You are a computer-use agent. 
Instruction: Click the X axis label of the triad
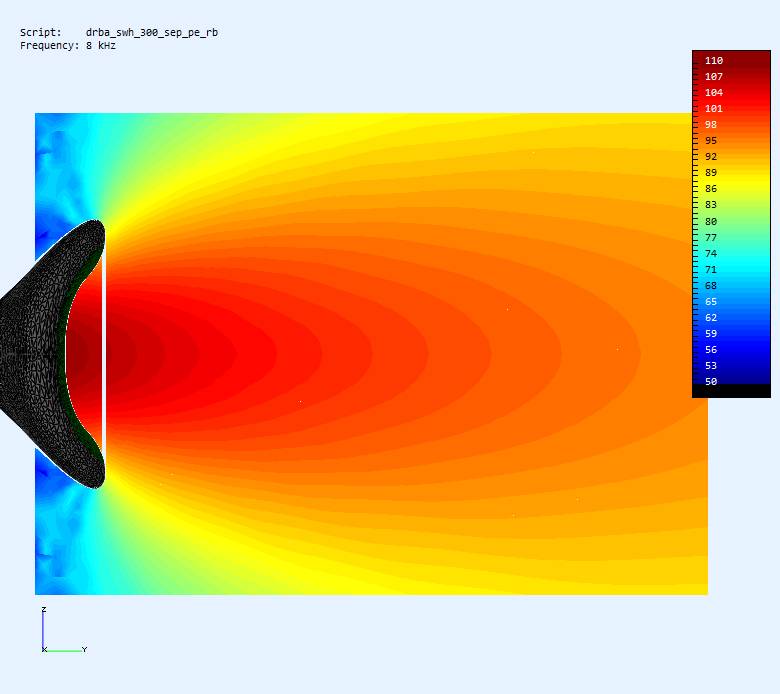(44, 649)
